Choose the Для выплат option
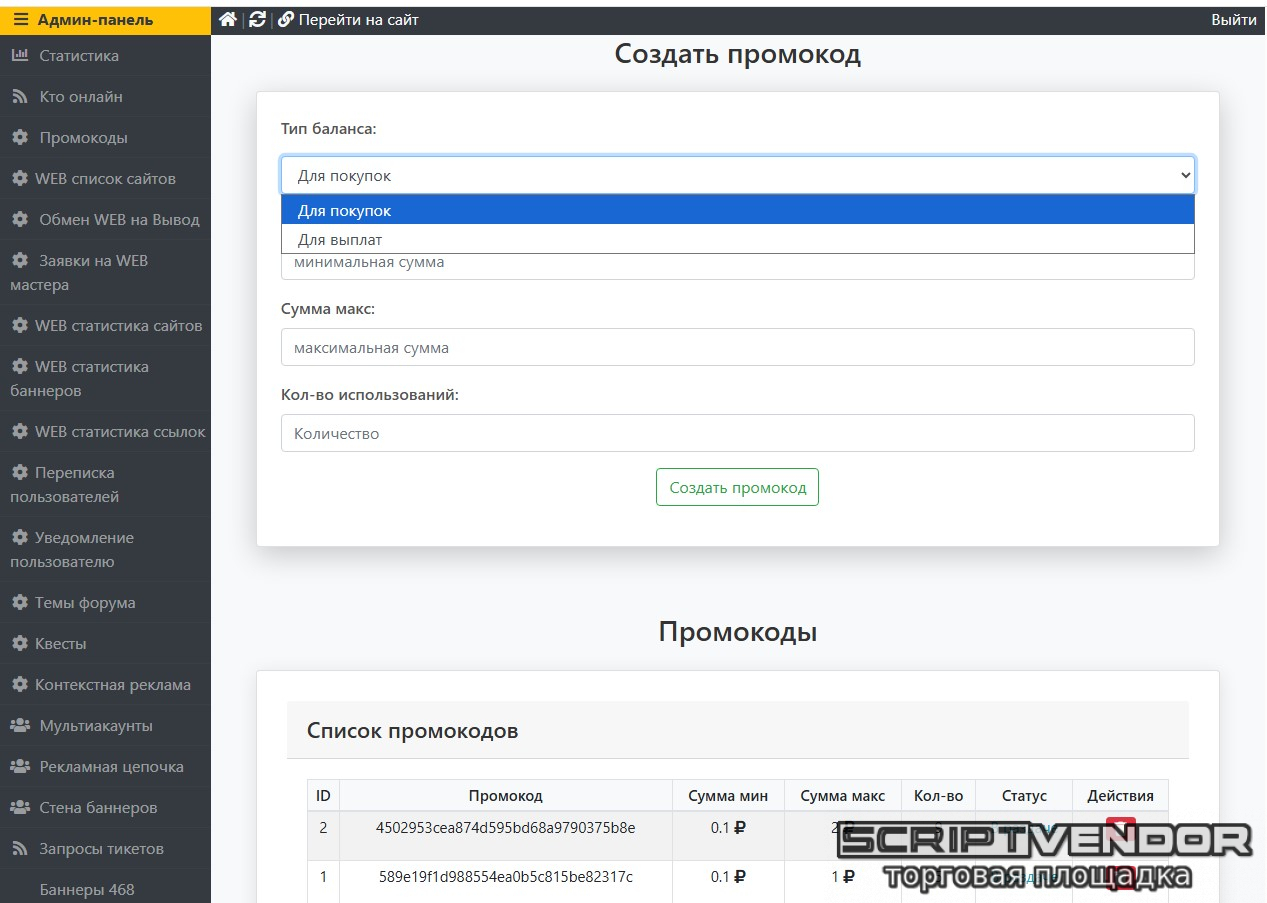This screenshot has height=903, width=1267. 737,240
